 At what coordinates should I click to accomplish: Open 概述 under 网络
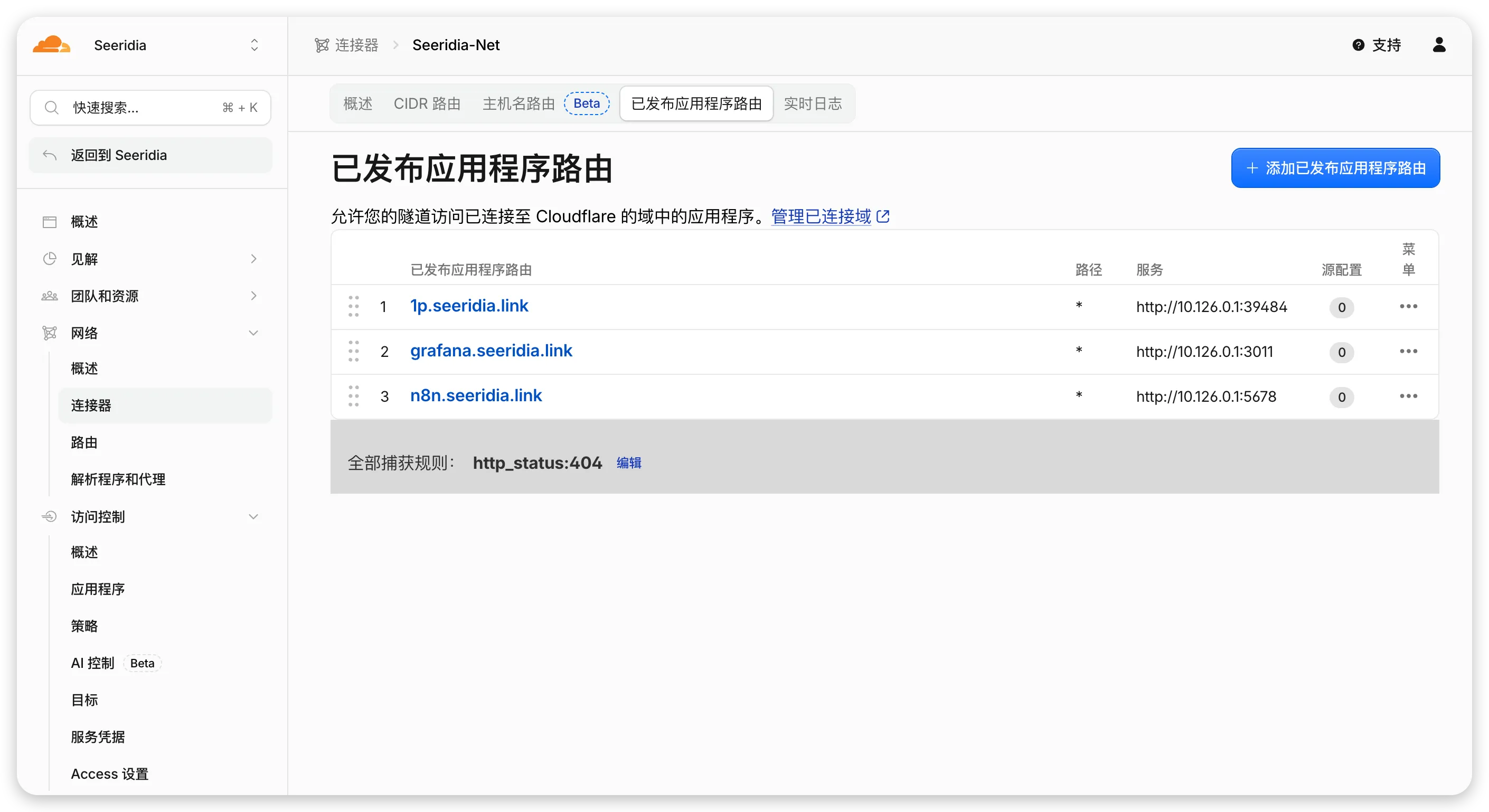tap(84, 369)
